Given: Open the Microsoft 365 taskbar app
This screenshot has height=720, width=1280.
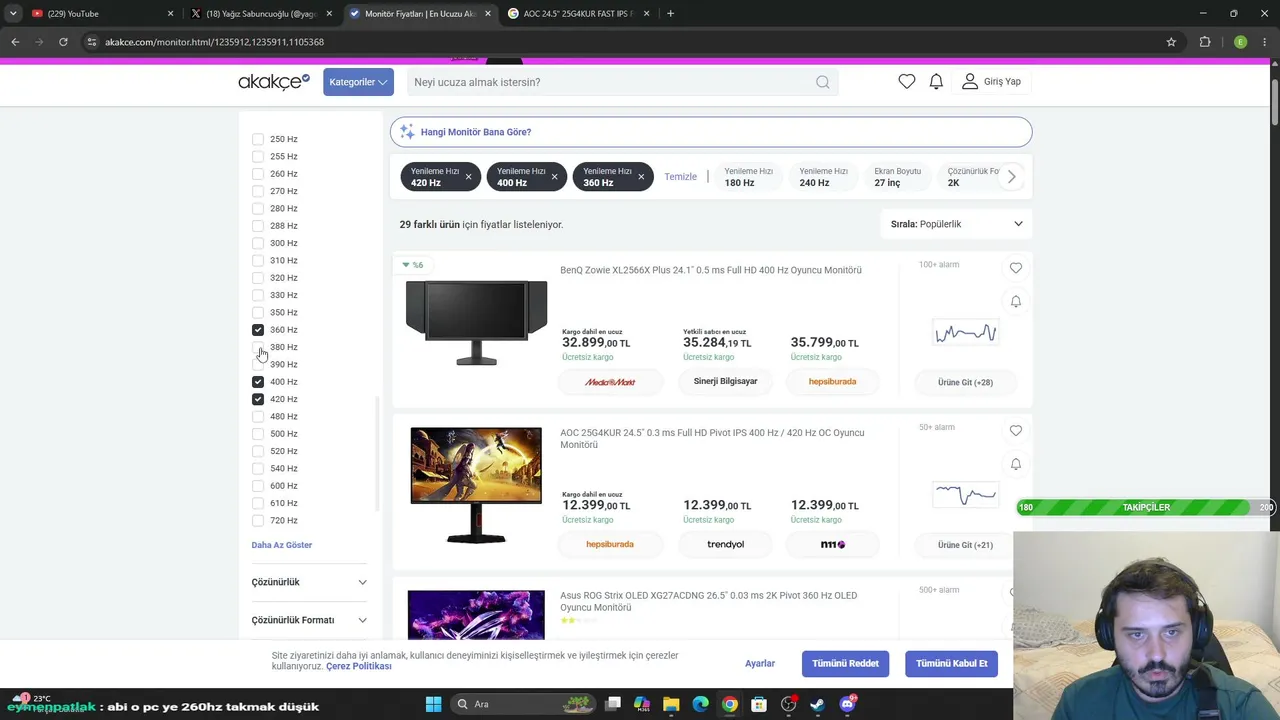Looking at the screenshot, I should [642, 704].
